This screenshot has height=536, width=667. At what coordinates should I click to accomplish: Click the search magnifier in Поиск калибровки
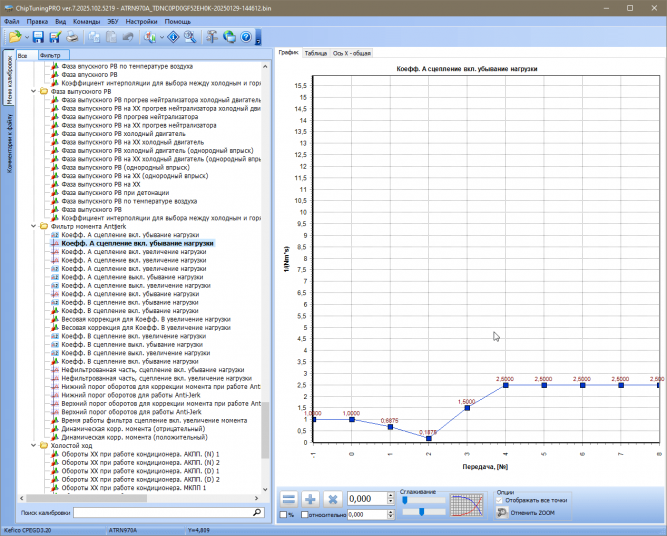pos(257,512)
